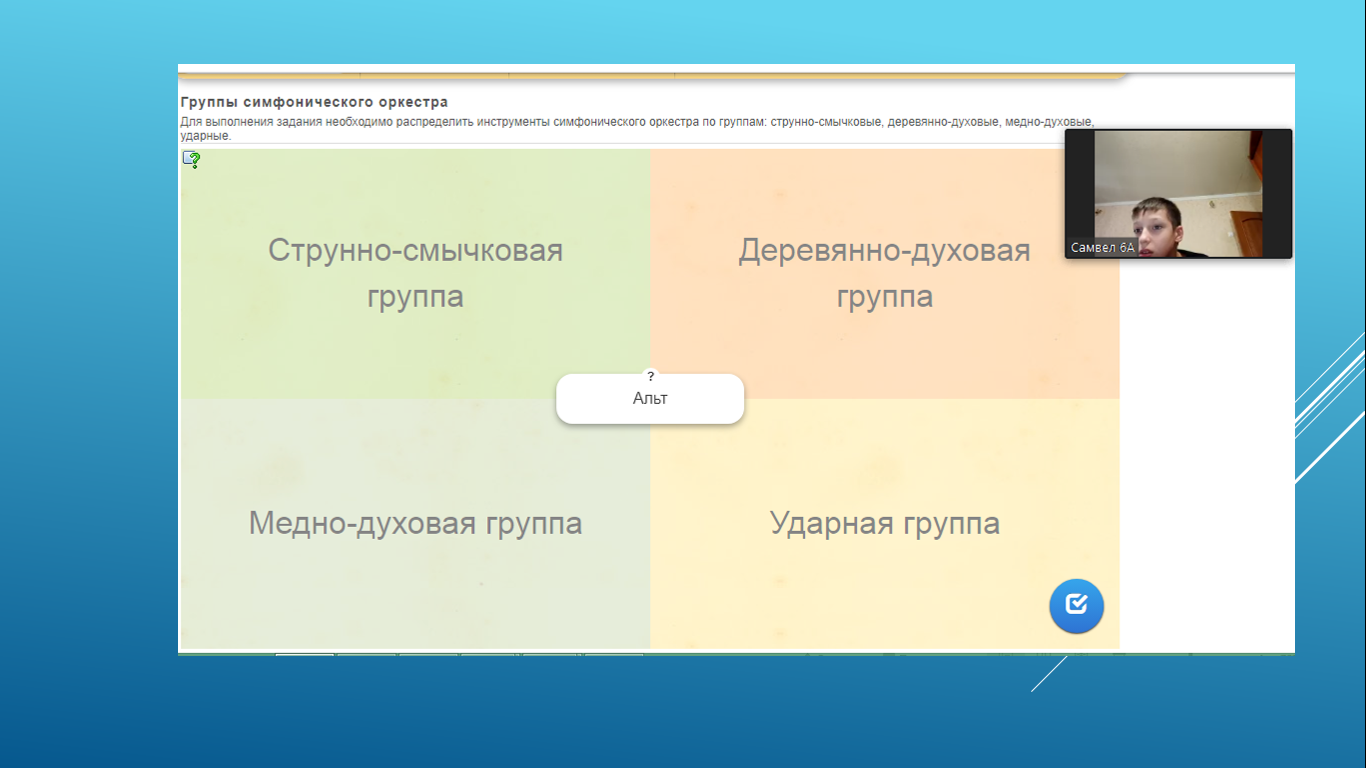Select the Альт instrument card
1366x768 pixels.
650,399
